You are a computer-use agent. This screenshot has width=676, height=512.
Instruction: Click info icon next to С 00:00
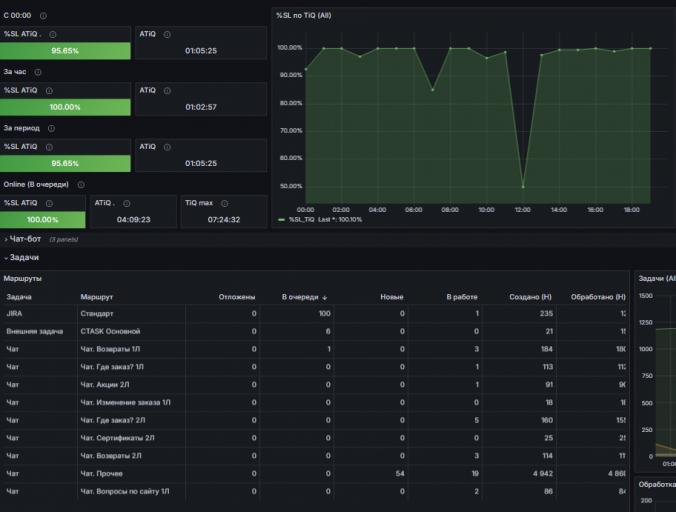coord(43,16)
